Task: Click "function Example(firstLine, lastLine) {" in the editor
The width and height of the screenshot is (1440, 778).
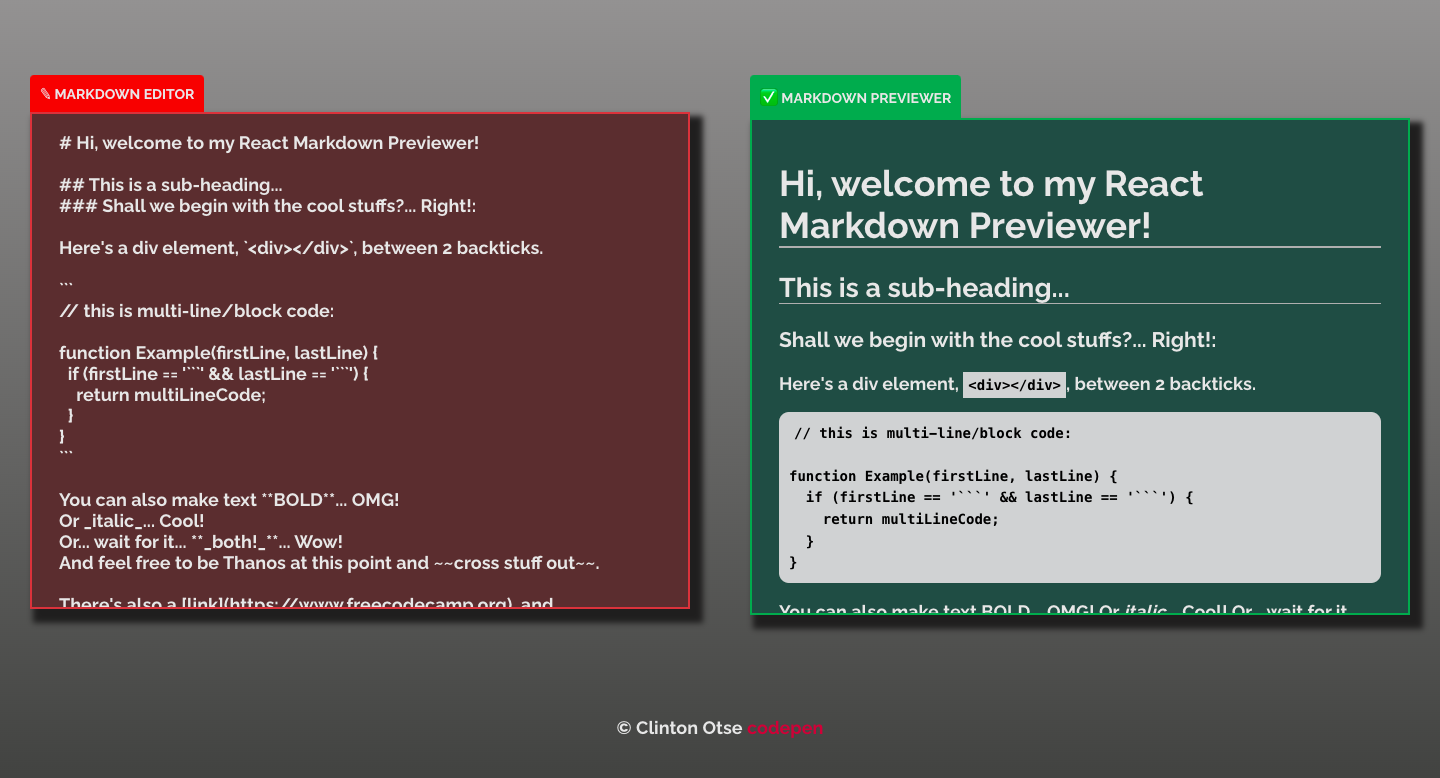Action: [x=219, y=353]
